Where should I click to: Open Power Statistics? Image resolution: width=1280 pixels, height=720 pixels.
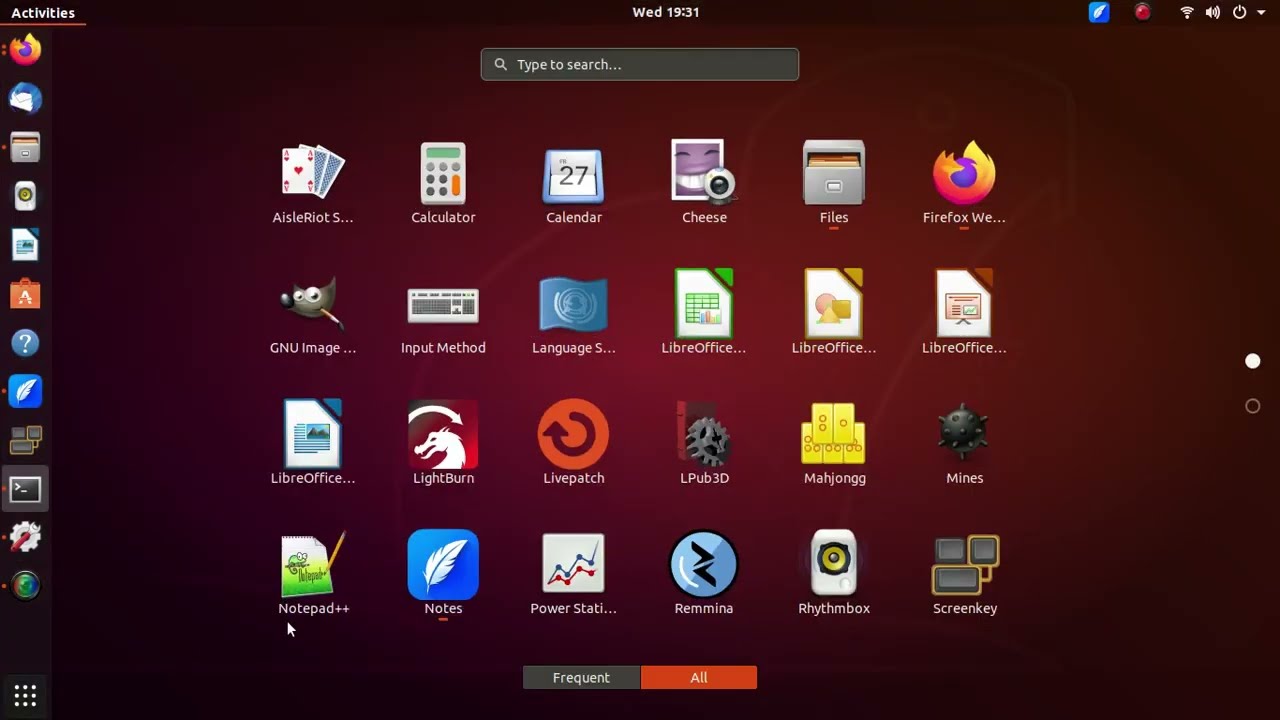[x=573, y=573]
